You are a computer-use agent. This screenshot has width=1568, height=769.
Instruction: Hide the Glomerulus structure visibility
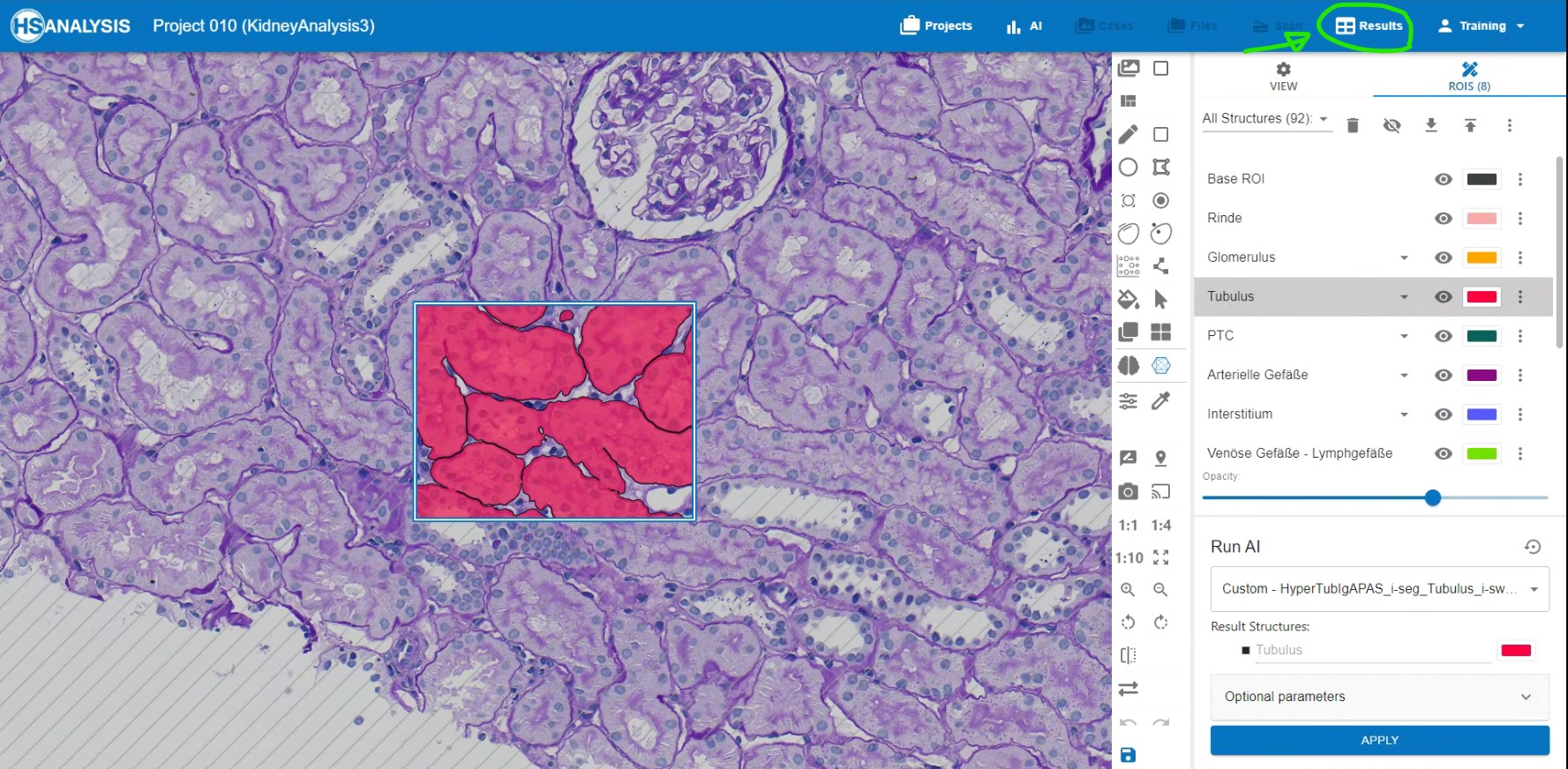tap(1444, 258)
